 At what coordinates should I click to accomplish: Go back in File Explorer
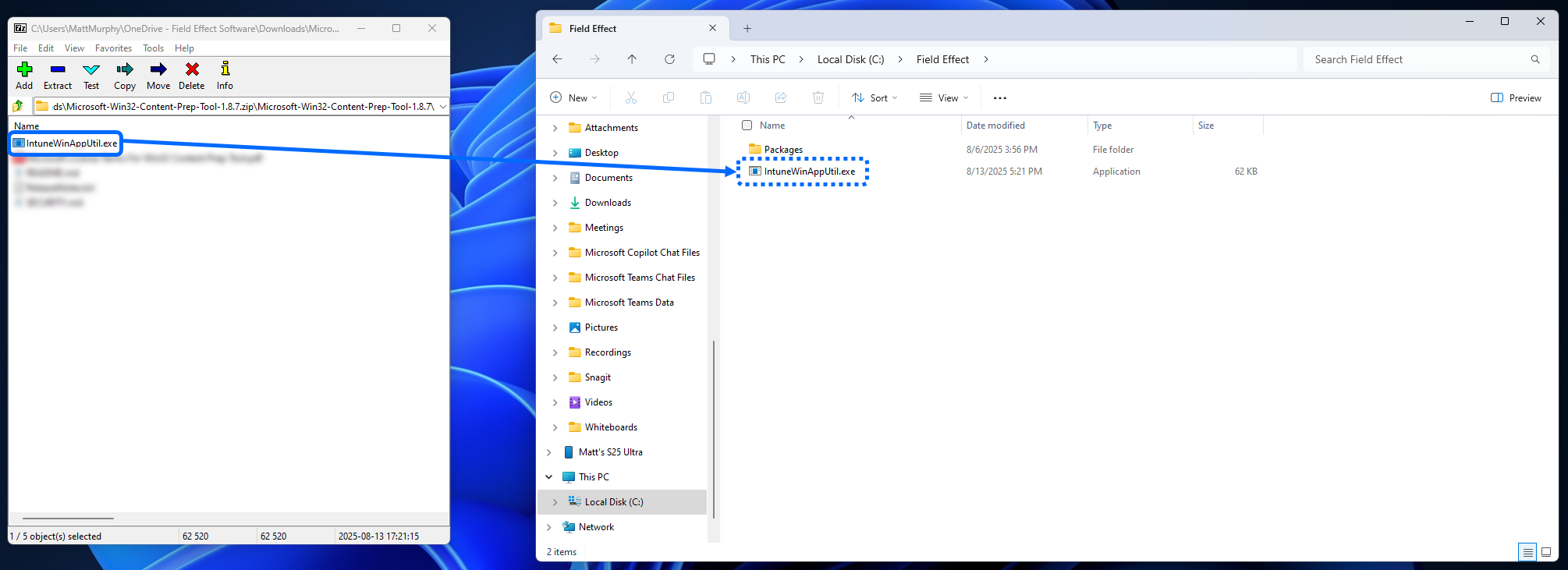click(557, 59)
